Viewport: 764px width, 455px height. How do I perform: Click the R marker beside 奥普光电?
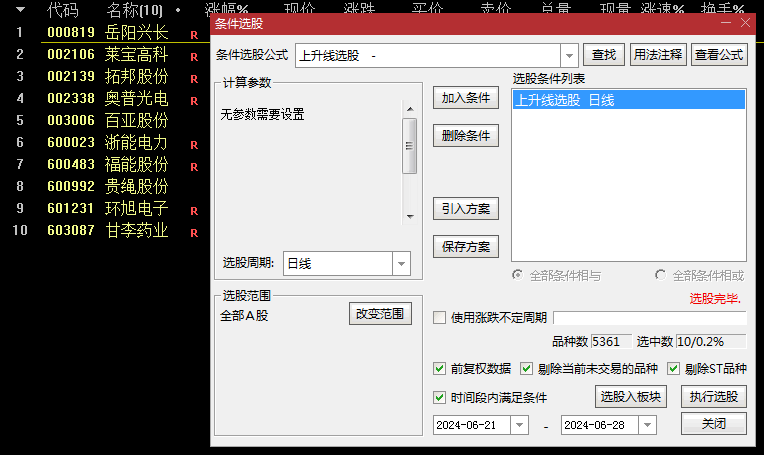click(194, 101)
